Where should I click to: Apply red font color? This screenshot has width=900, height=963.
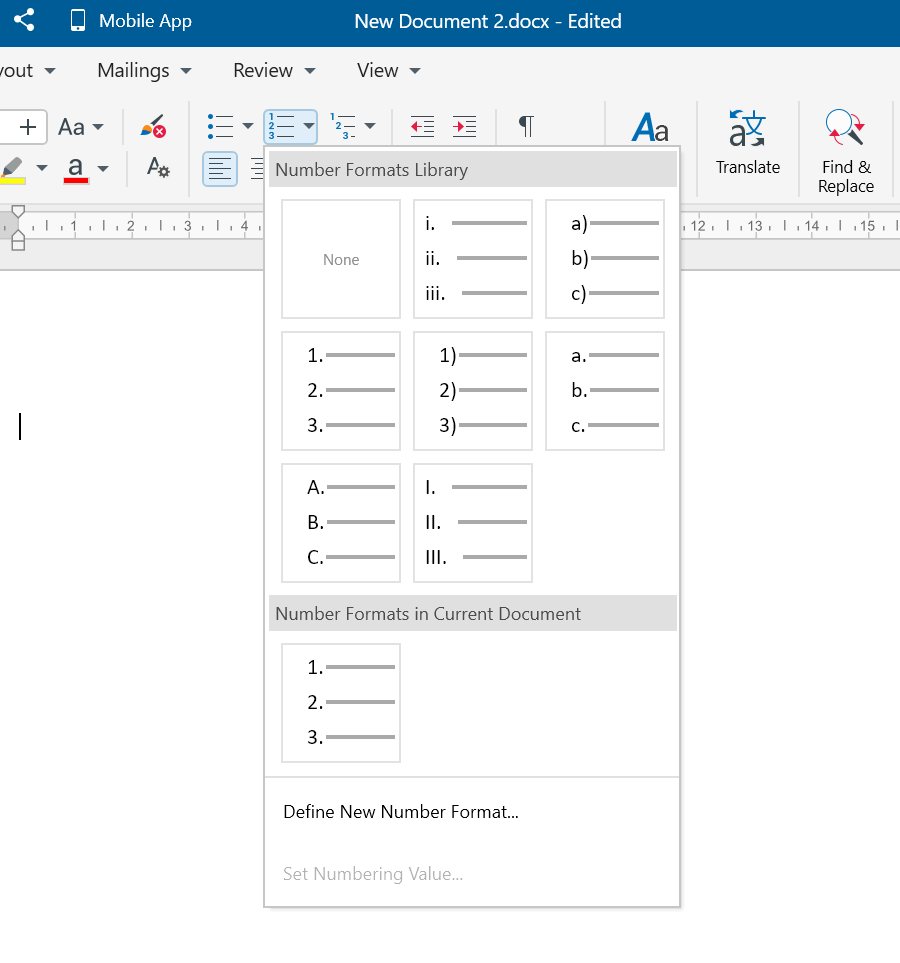(76, 170)
